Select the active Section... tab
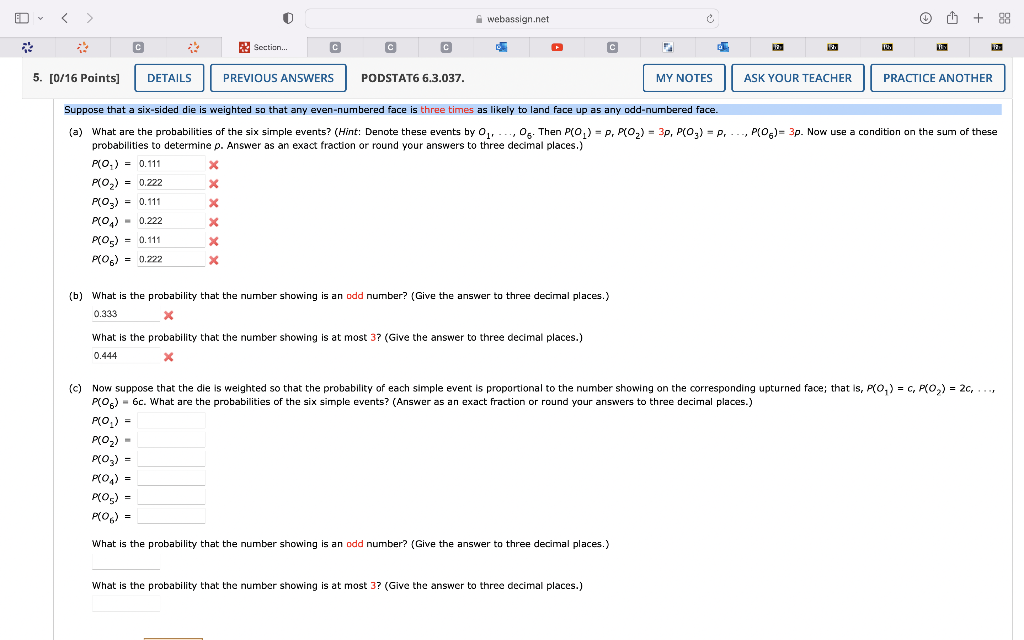Viewport: 1024px width, 640px height. pos(263,47)
